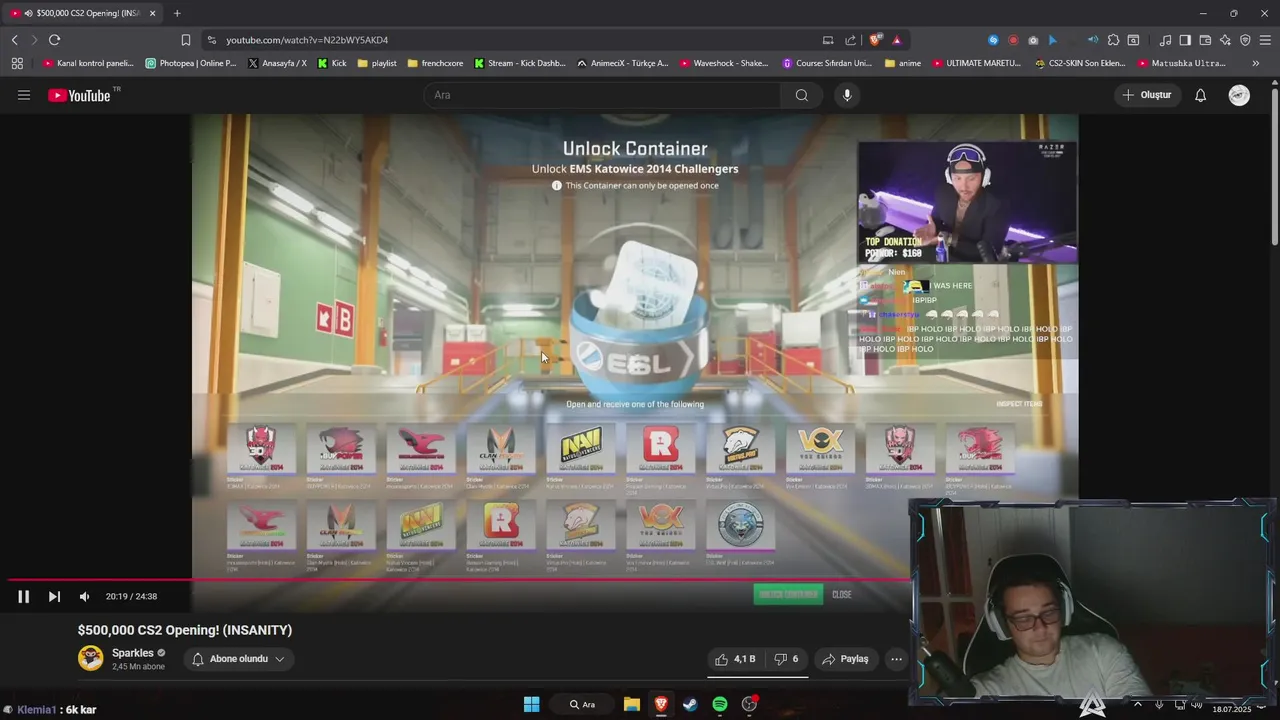Mute the YouTube player volume
The width and height of the screenshot is (1280, 720).
[84, 596]
